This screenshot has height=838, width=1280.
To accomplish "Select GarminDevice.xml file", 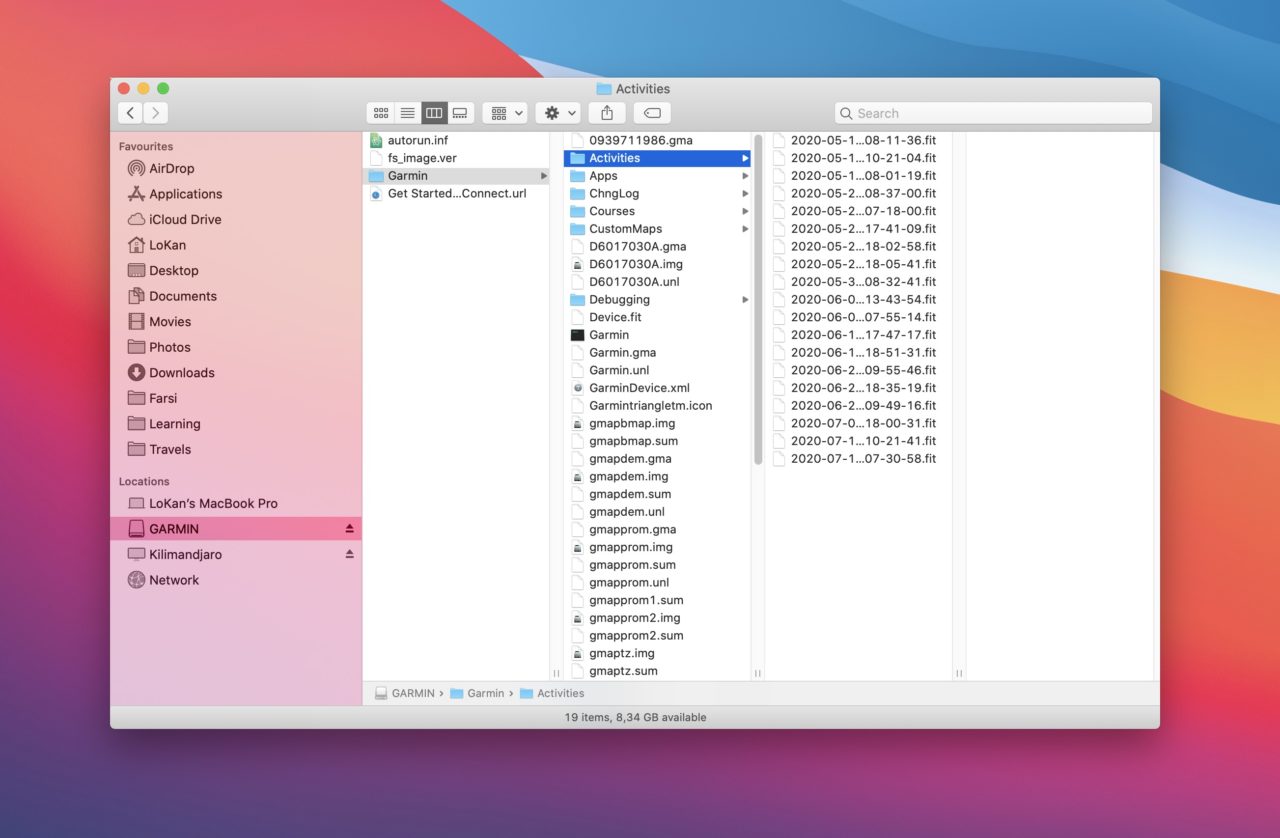I will 658,388.
